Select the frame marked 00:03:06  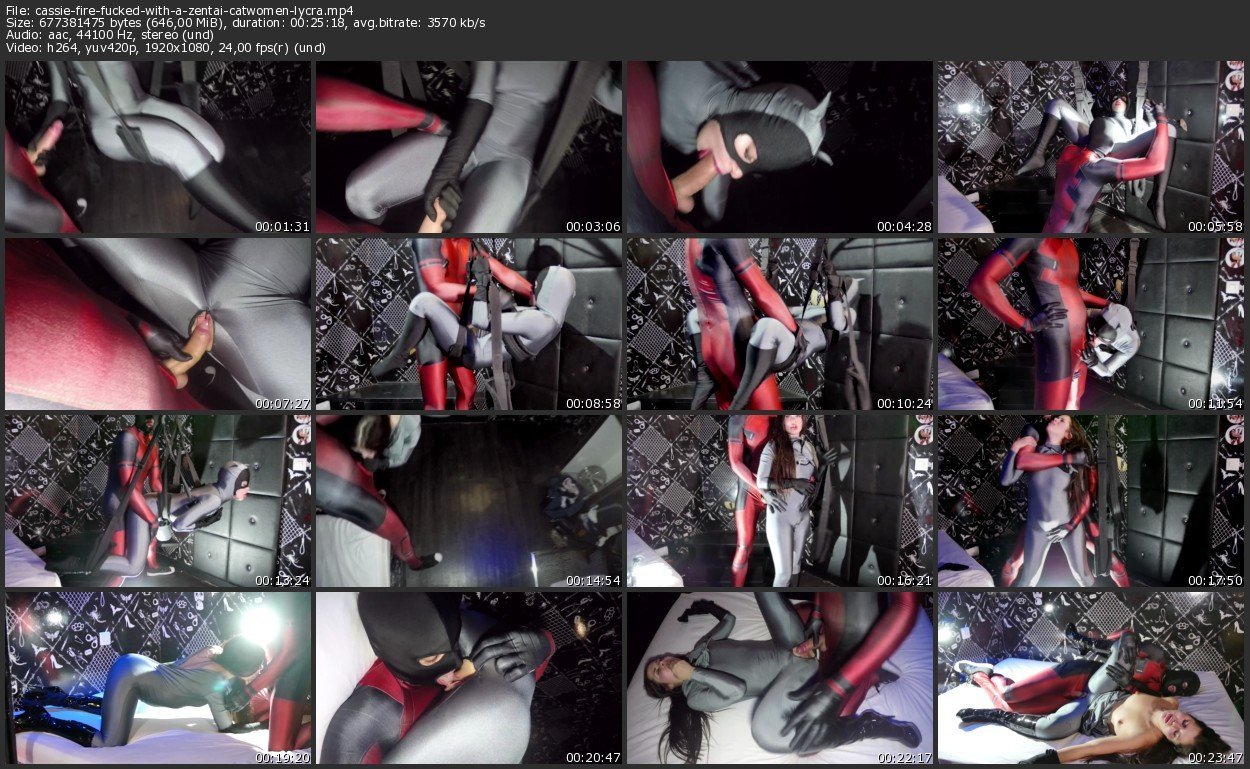point(468,148)
